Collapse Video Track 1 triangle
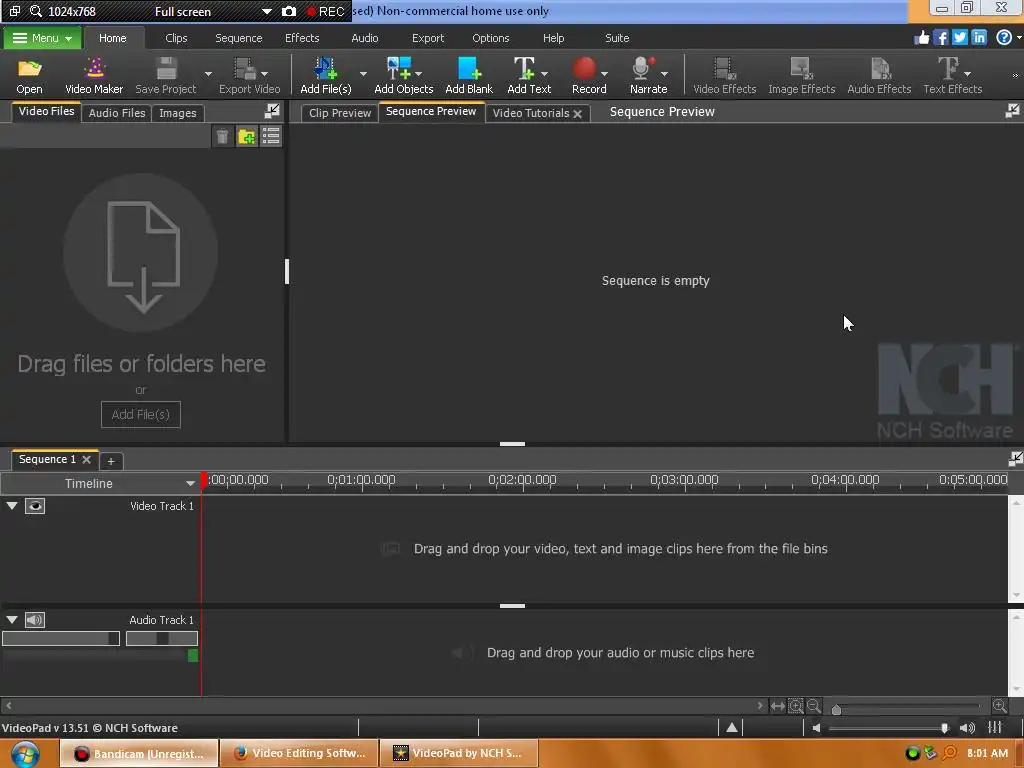 [12, 506]
